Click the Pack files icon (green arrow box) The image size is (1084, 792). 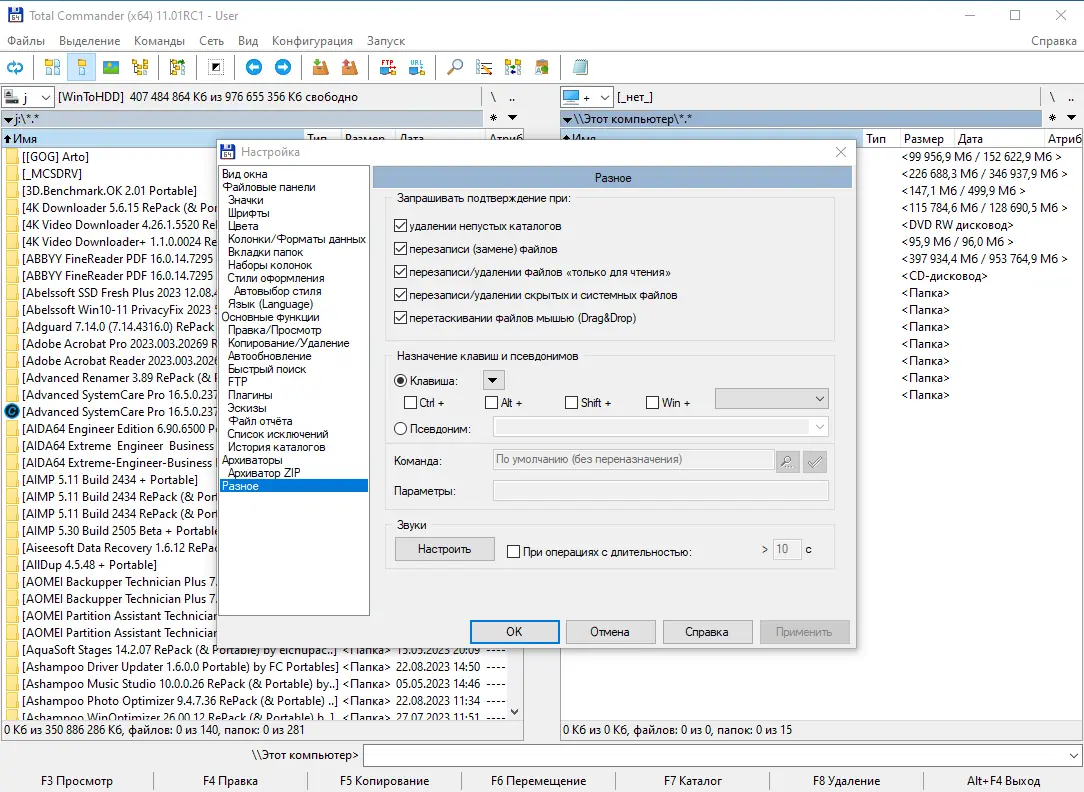pyautogui.click(x=320, y=67)
